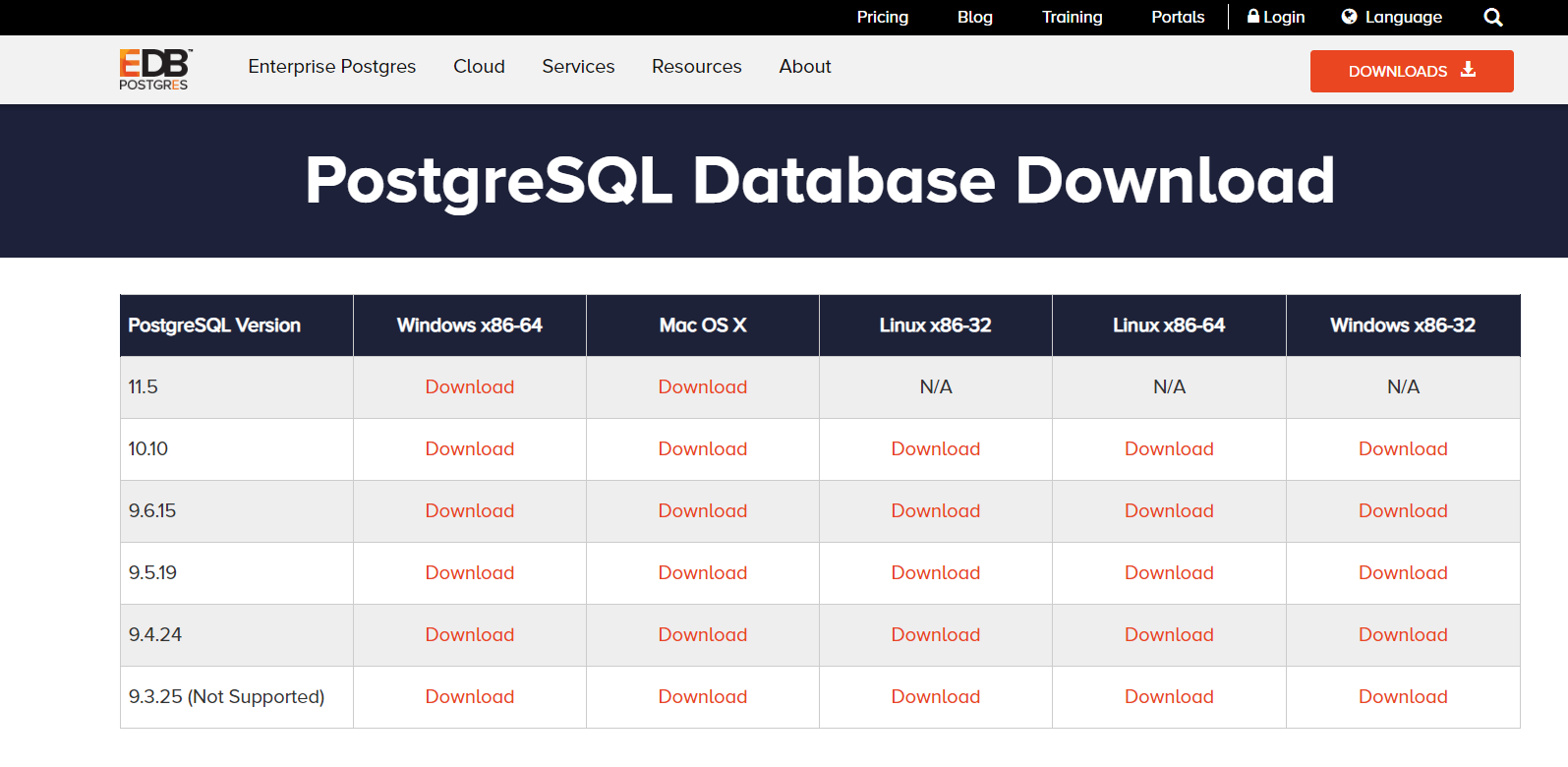Download version 9.3.25 for Linux x86-32
The image size is (1568, 767).
tap(936, 697)
